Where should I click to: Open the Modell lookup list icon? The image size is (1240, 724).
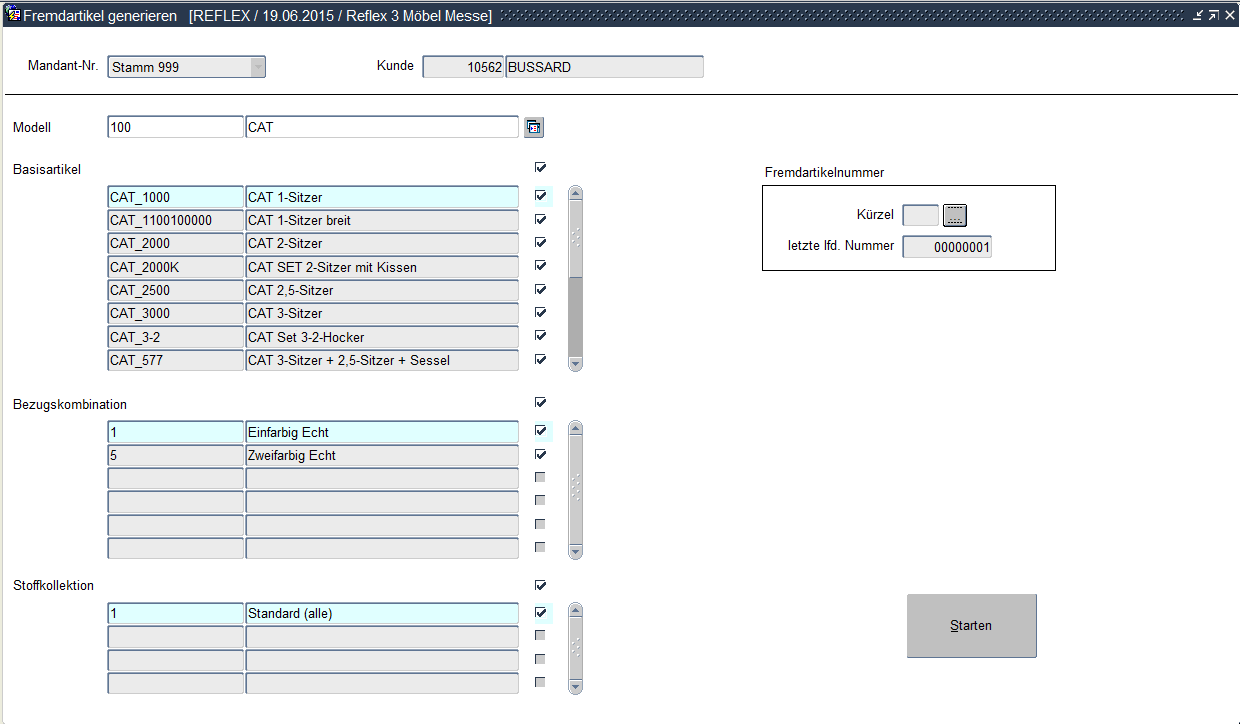click(534, 127)
